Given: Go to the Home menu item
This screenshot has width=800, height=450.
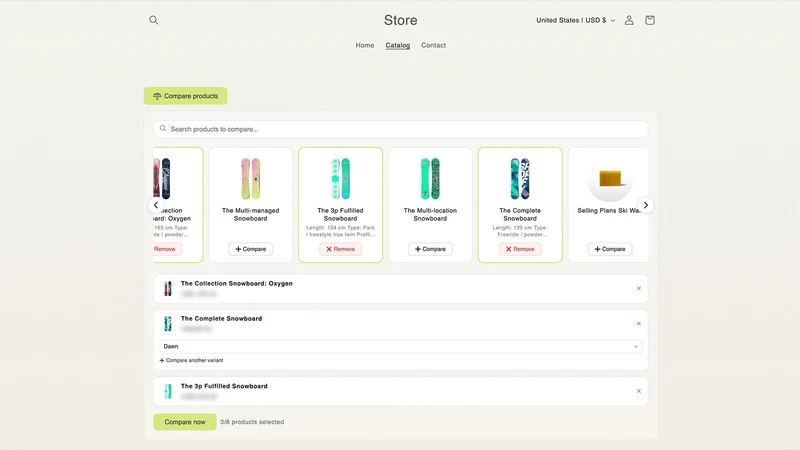Looking at the screenshot, I should click(365, 45).
